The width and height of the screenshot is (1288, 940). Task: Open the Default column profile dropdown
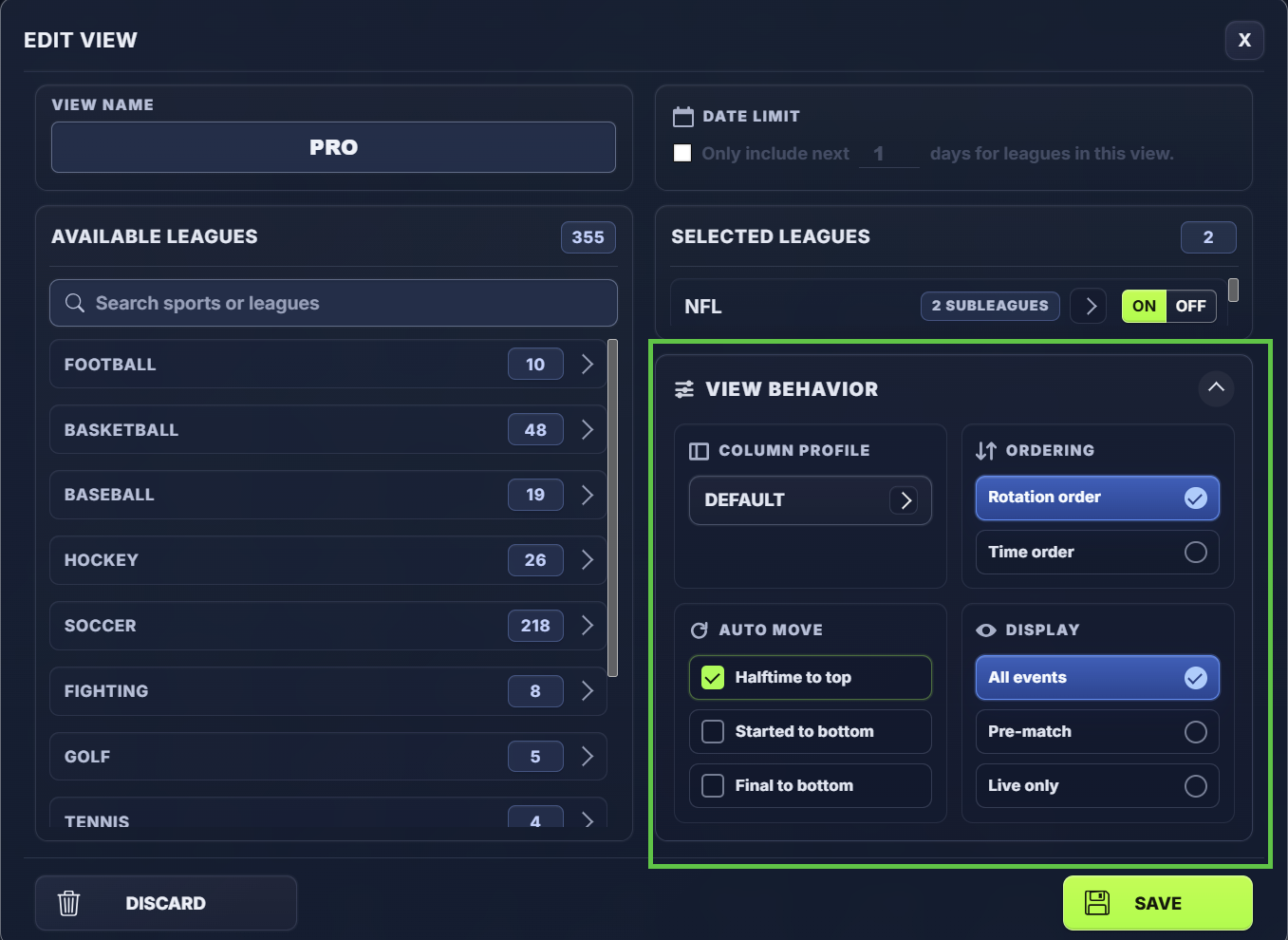[x=811, y=500]
